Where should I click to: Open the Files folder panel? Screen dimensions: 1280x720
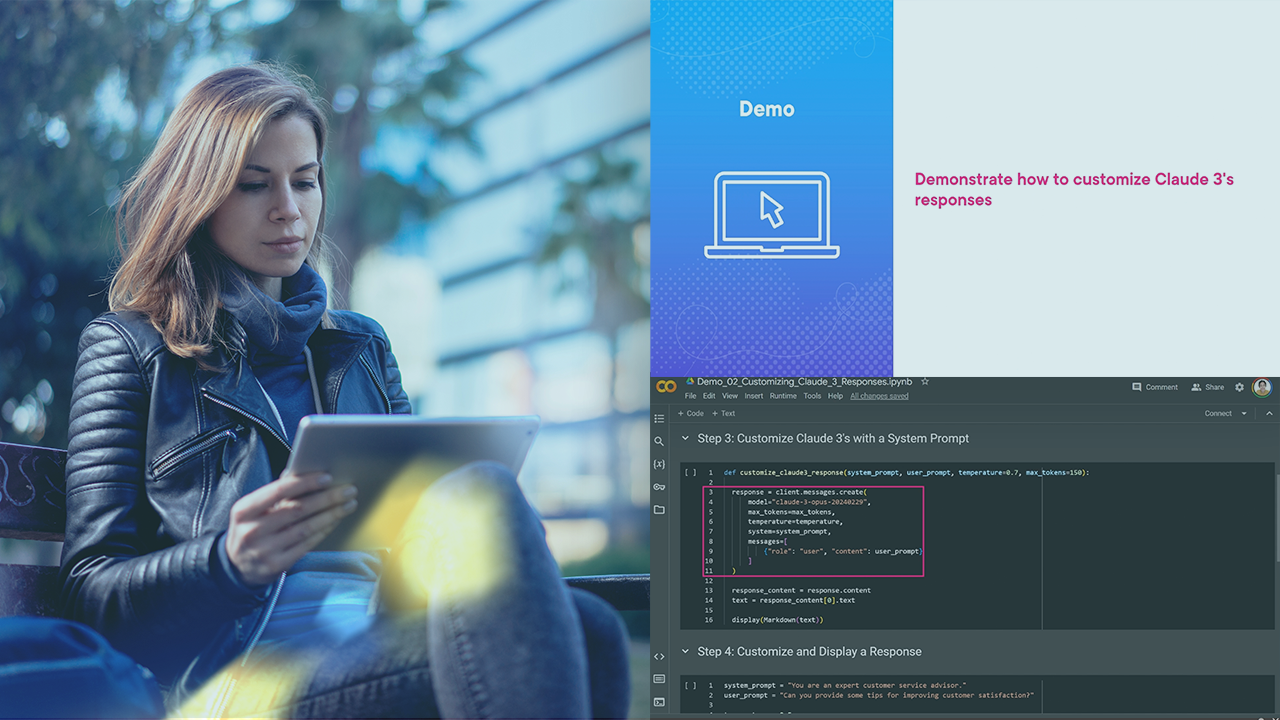[x=659, y=510]
